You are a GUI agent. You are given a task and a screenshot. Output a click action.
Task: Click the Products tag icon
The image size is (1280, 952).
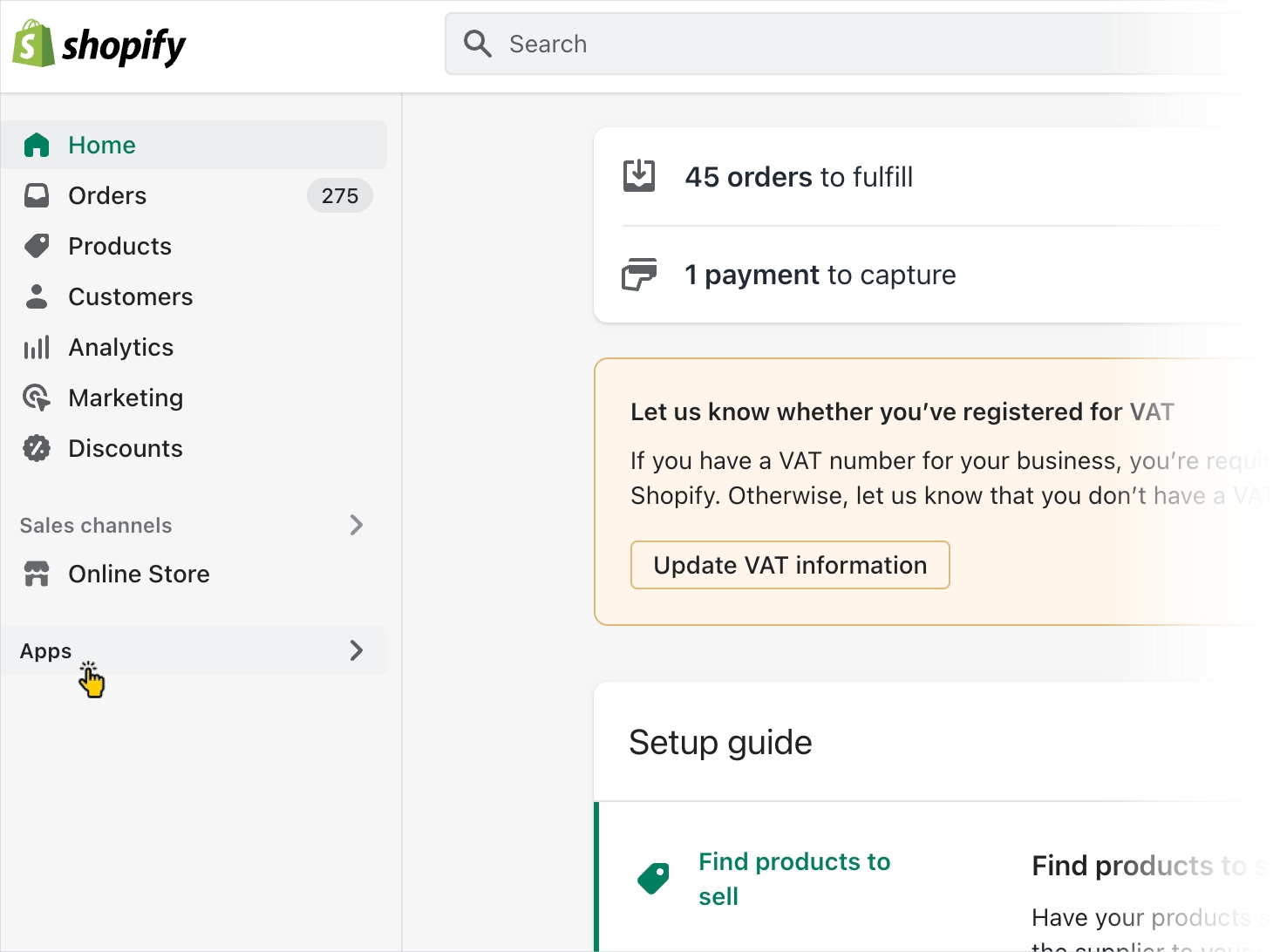(37, 246)
